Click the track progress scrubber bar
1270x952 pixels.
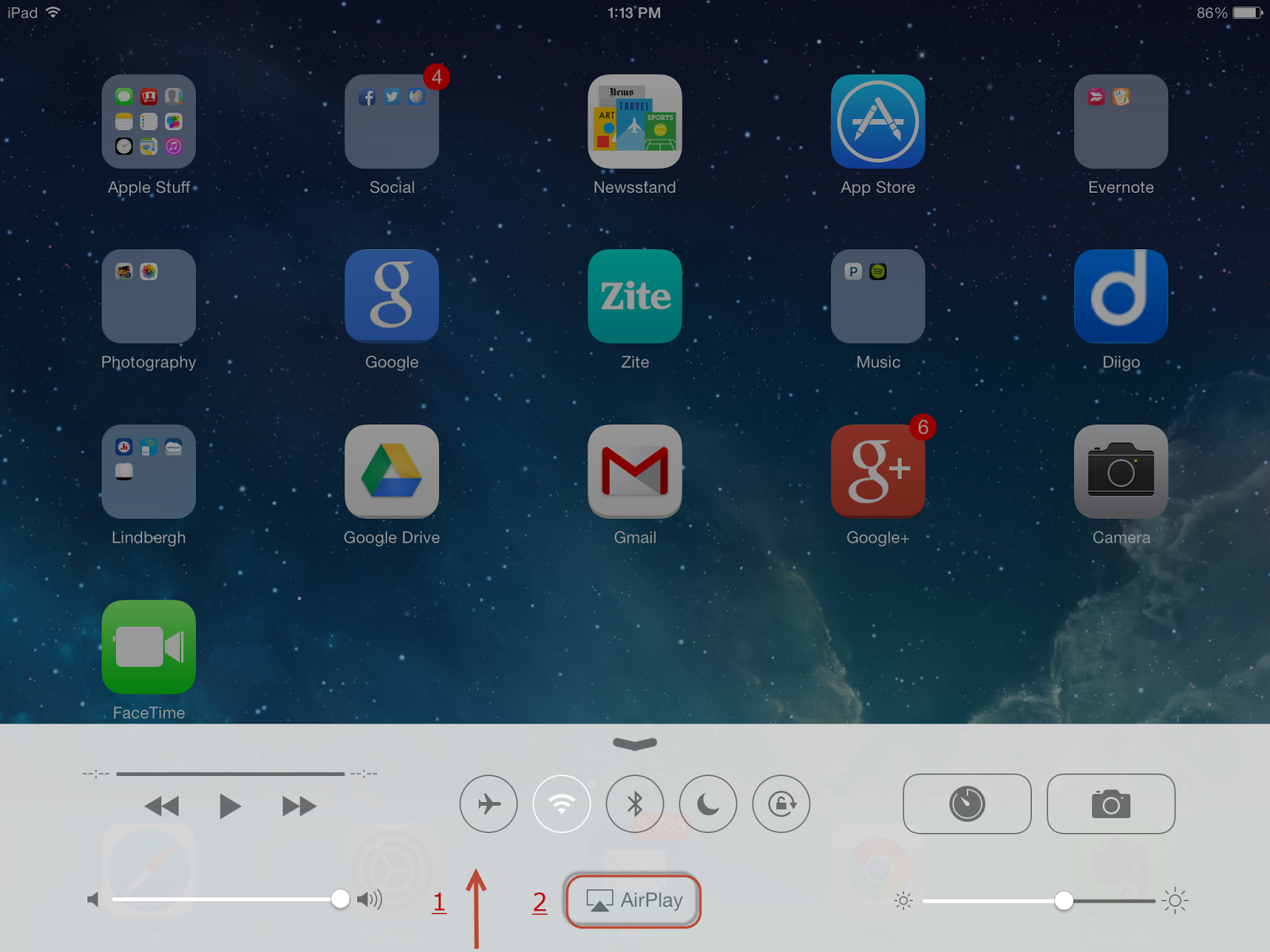(231, 773)
